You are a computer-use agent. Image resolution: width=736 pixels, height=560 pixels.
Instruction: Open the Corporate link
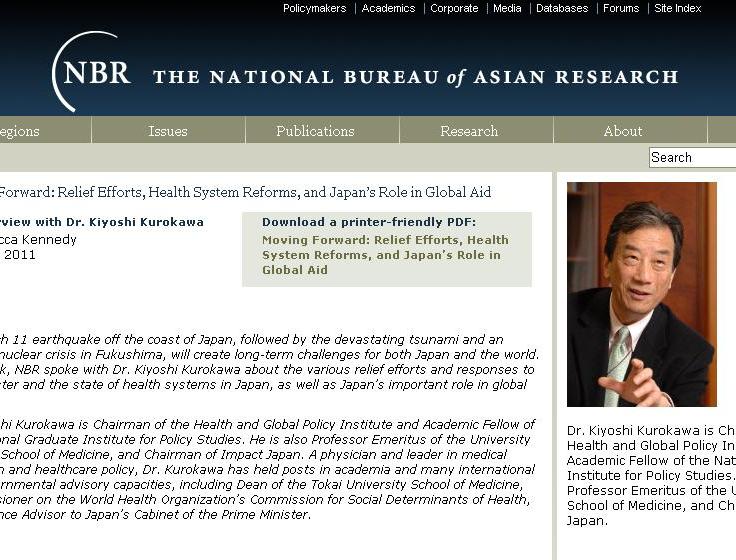(454, 8)
